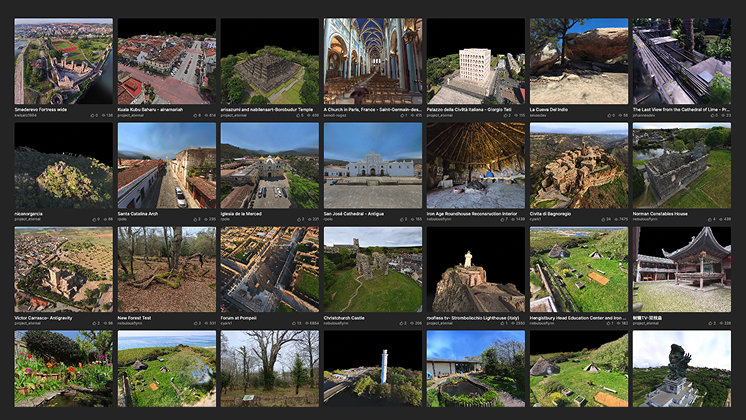Open the San José Cathedral thumbnail

click(373, 166)
